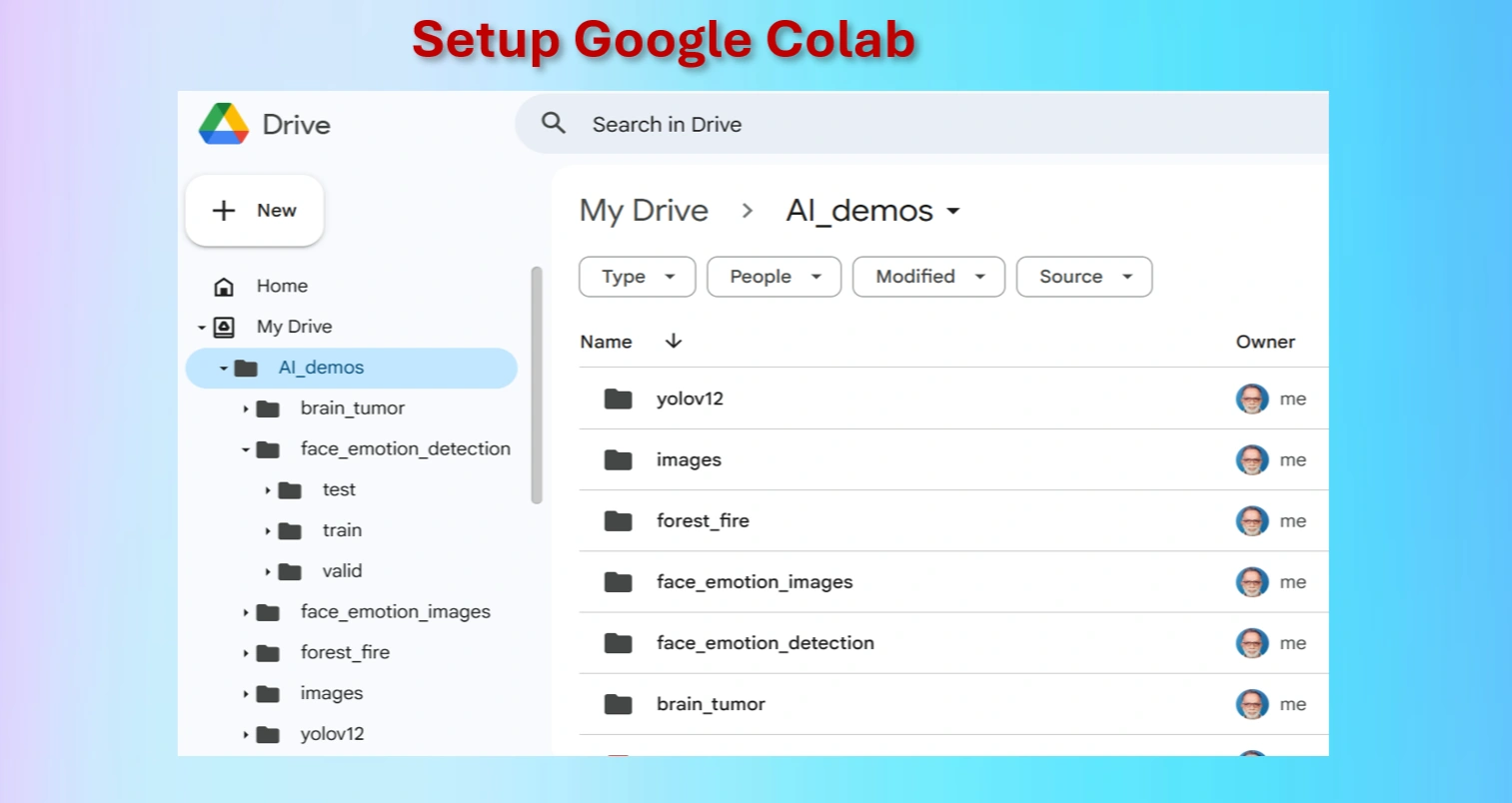1512x803 pixels.
Task: Collapse face_emotion_detection sidebar folder arrow
Action: [x=246, y=449]
